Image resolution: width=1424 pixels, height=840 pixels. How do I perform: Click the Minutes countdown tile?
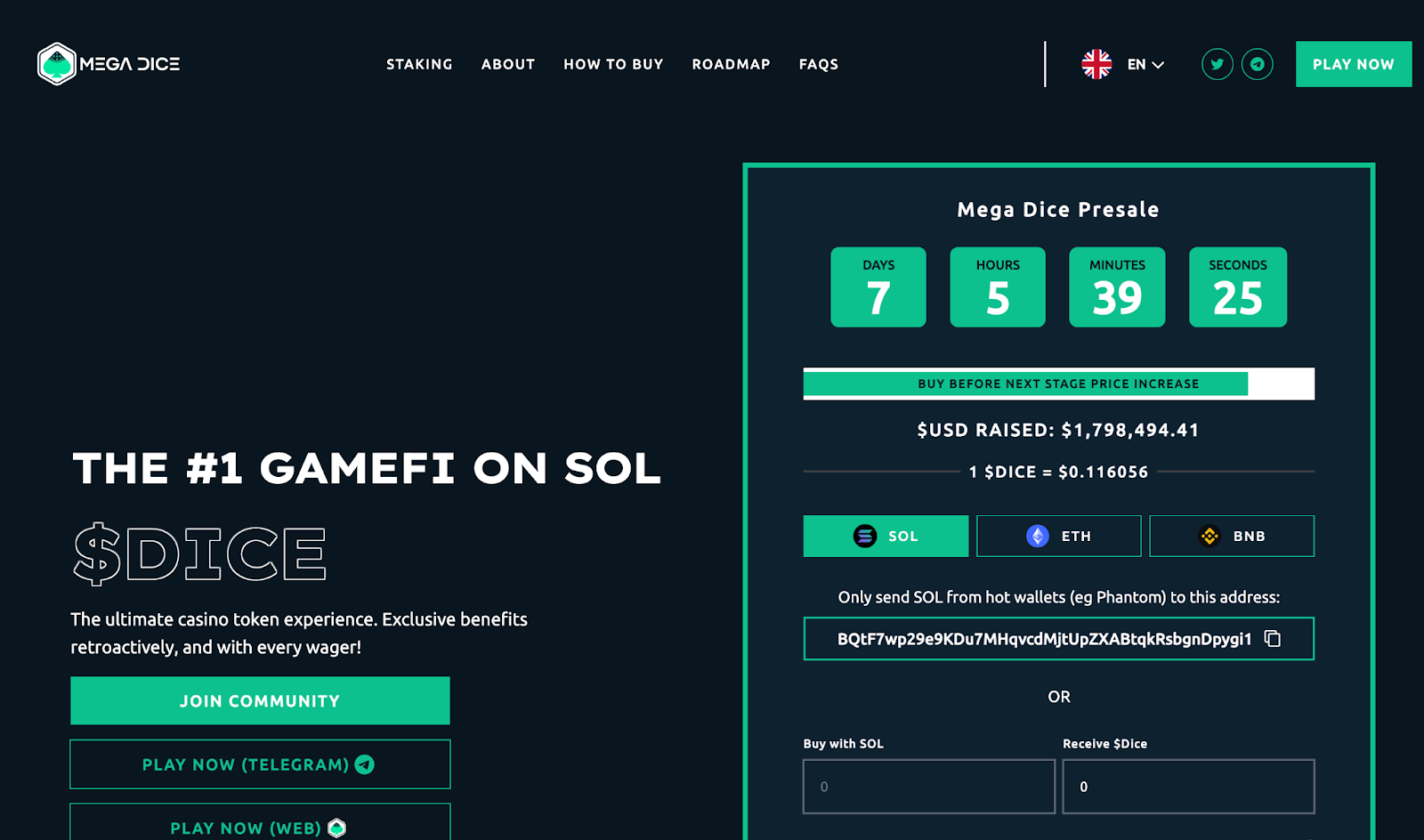point(1117,287)
